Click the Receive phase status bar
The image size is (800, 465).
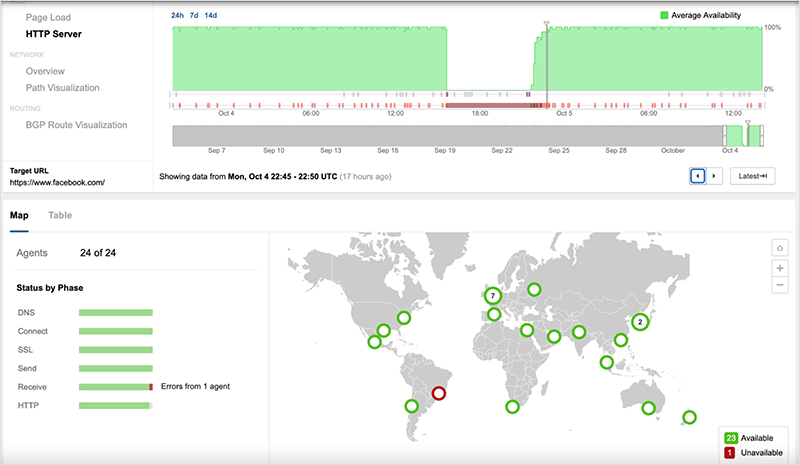point(116,386)
